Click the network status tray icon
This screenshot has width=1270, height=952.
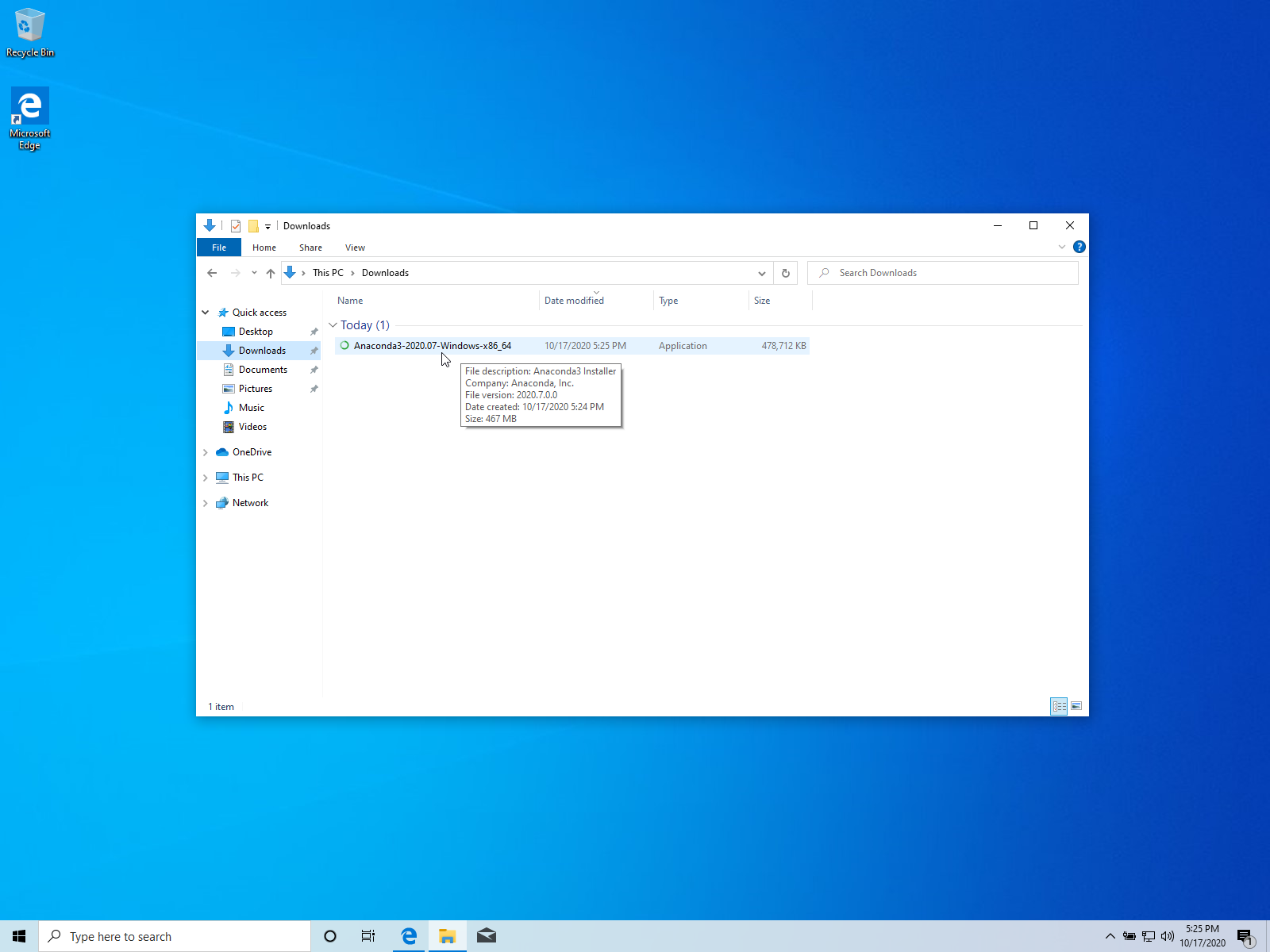click(x=1149, y=936)
